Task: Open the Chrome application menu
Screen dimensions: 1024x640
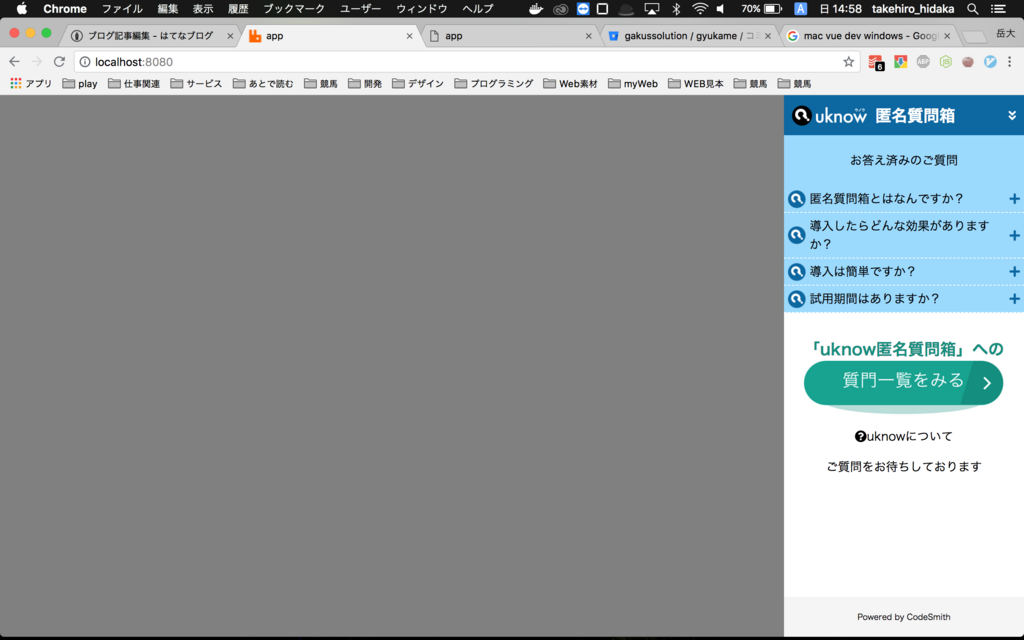Action: point(65,8)
